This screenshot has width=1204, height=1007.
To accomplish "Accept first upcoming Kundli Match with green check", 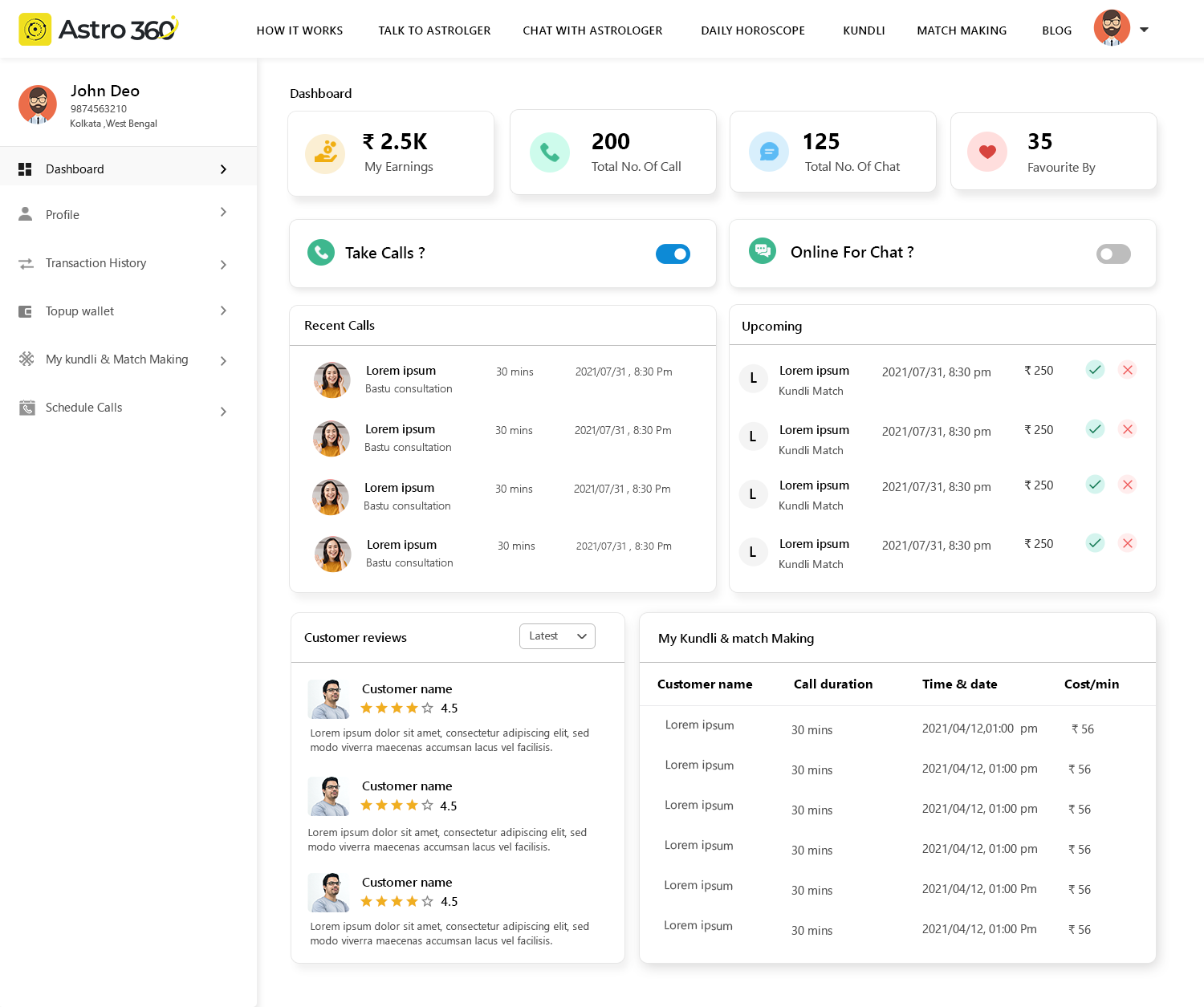I will (1095, 370).
